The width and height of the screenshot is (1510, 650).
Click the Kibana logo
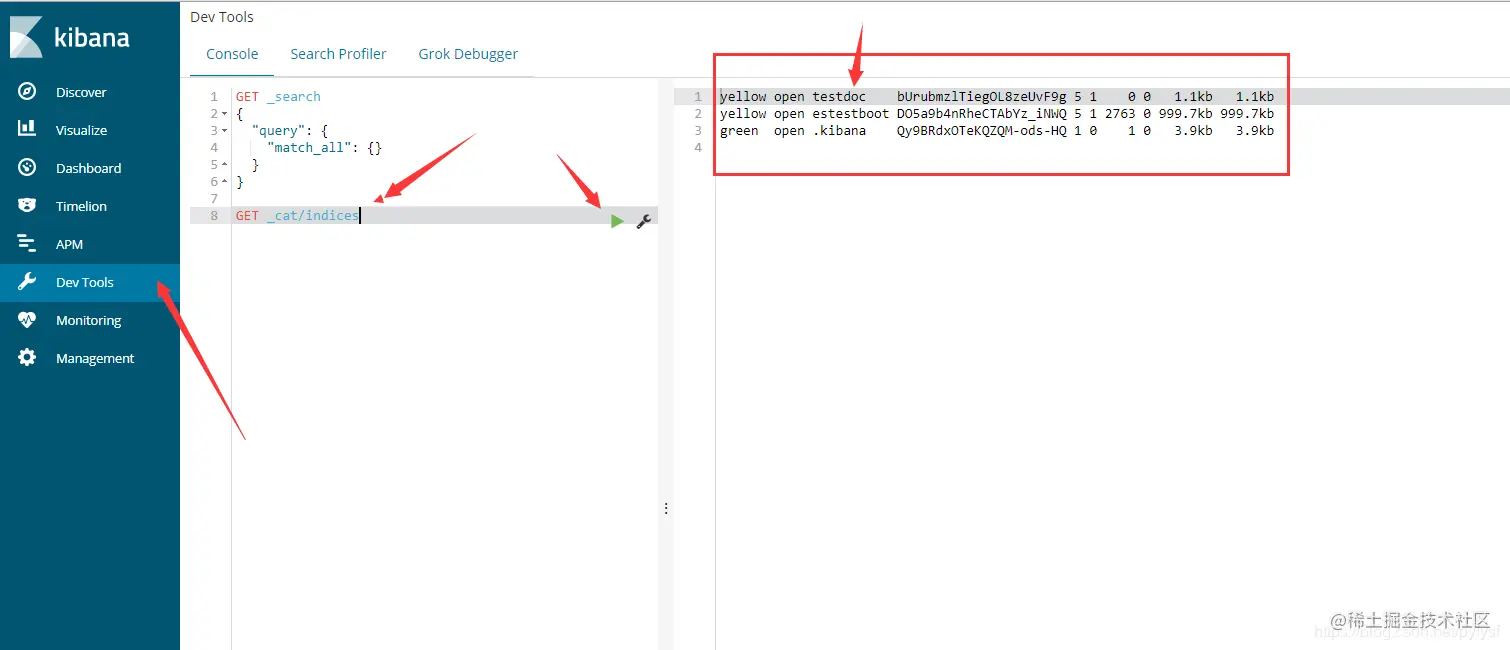tap(70, 38)
